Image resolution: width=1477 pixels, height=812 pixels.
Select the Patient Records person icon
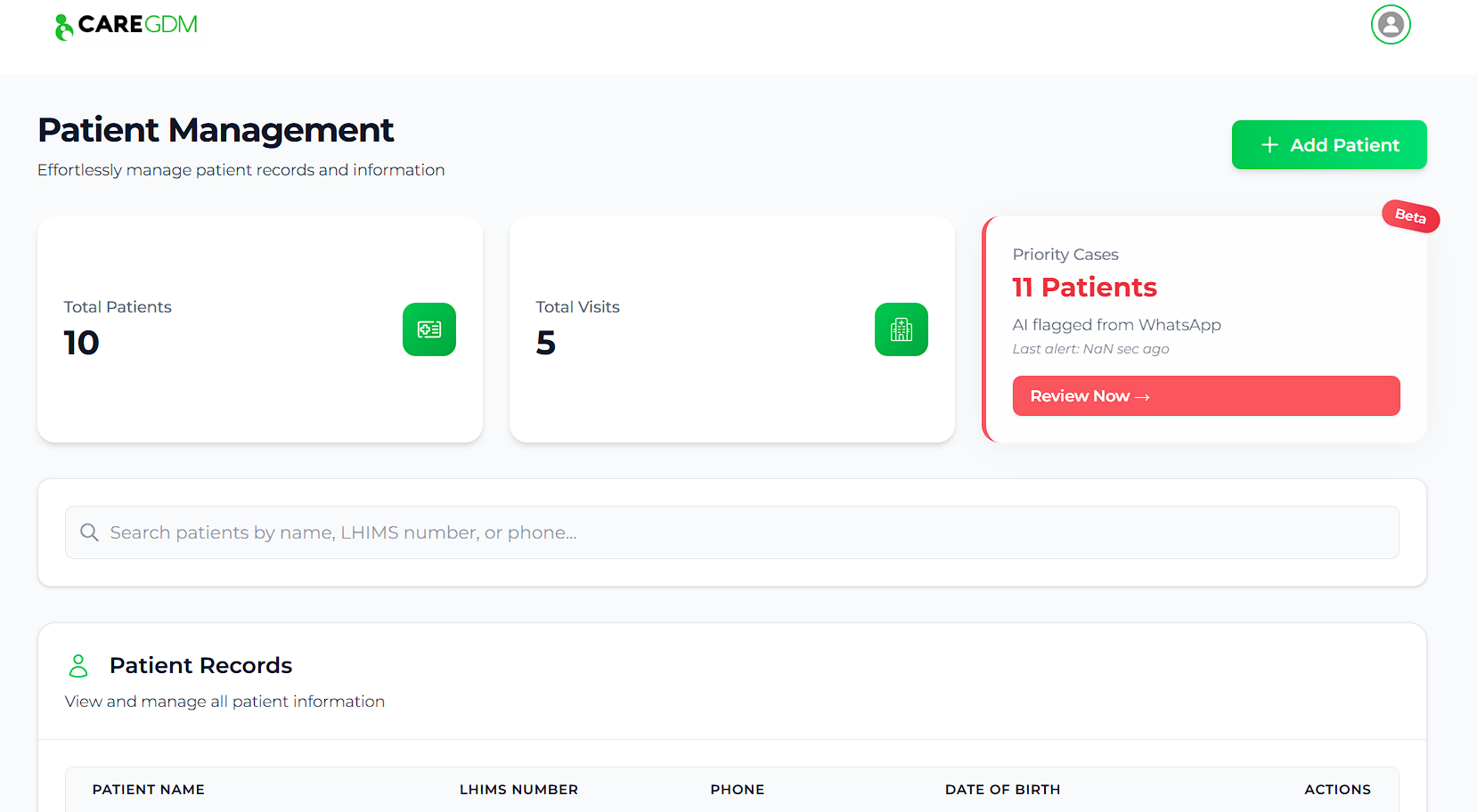78,665
